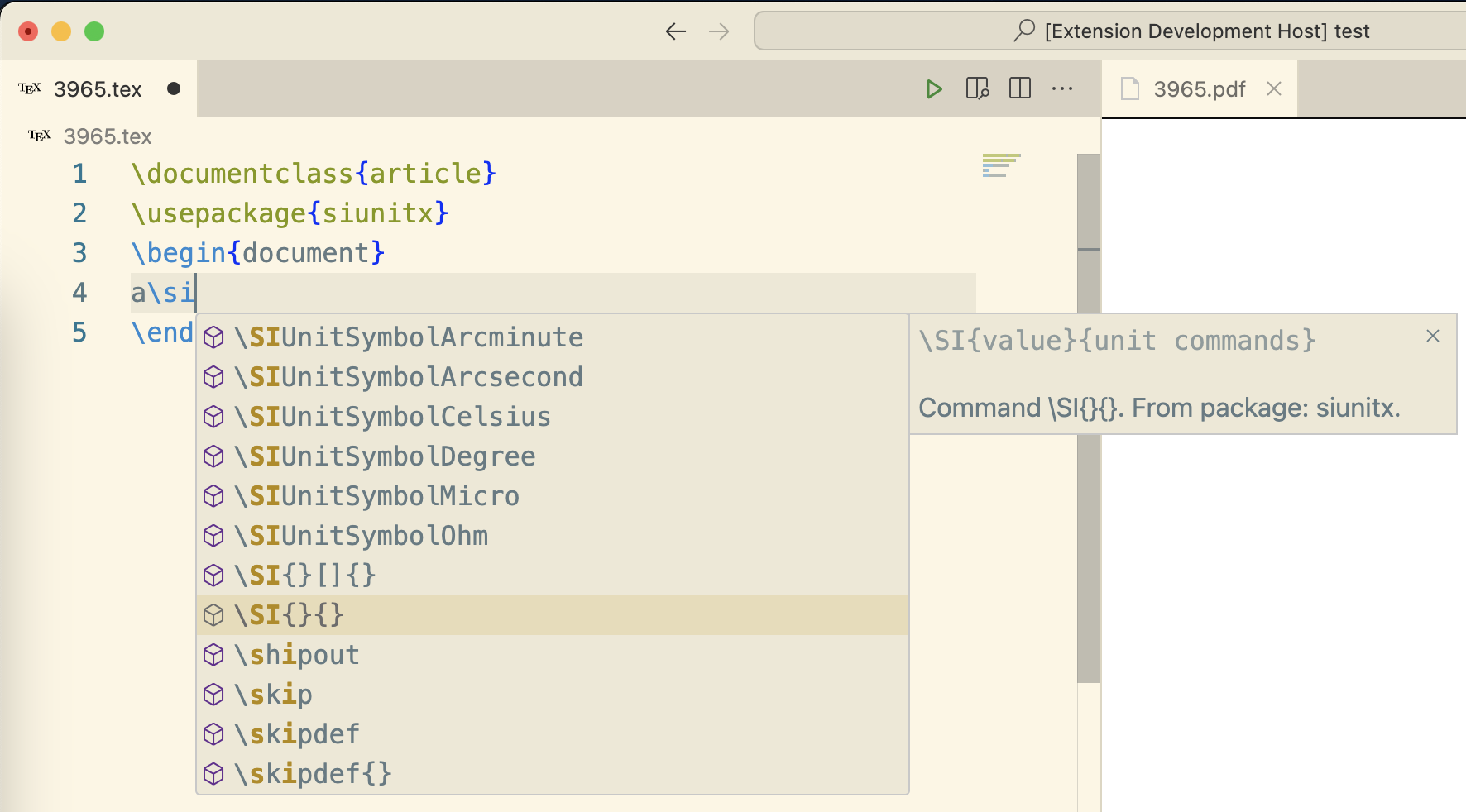Click the file icon on the 3965.pdf tab

click(1130, 88)
